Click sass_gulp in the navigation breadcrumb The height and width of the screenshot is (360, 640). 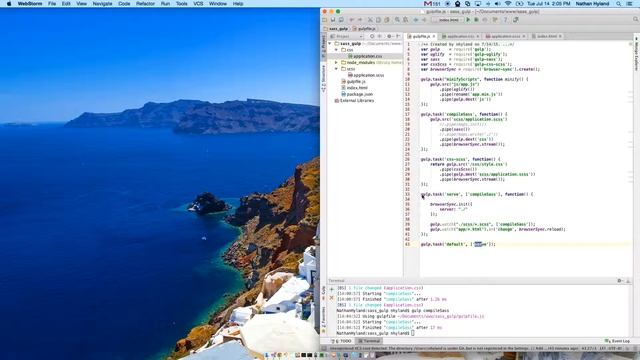click(x=336, y=29)
